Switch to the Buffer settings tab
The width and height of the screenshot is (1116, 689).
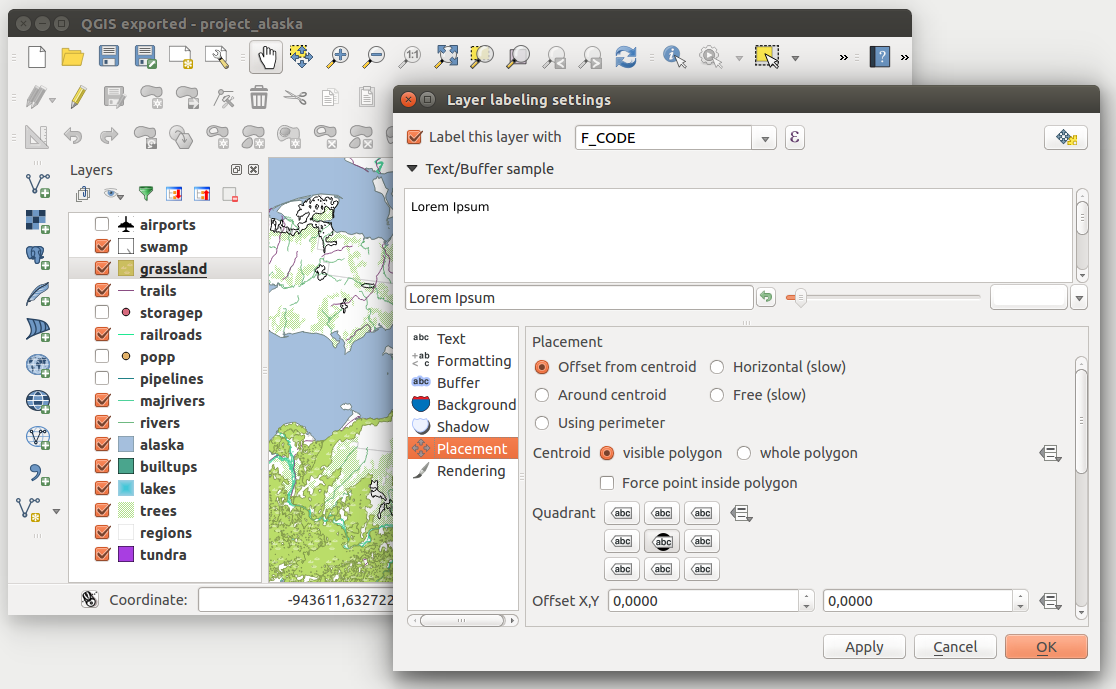(x=458, y=383)
